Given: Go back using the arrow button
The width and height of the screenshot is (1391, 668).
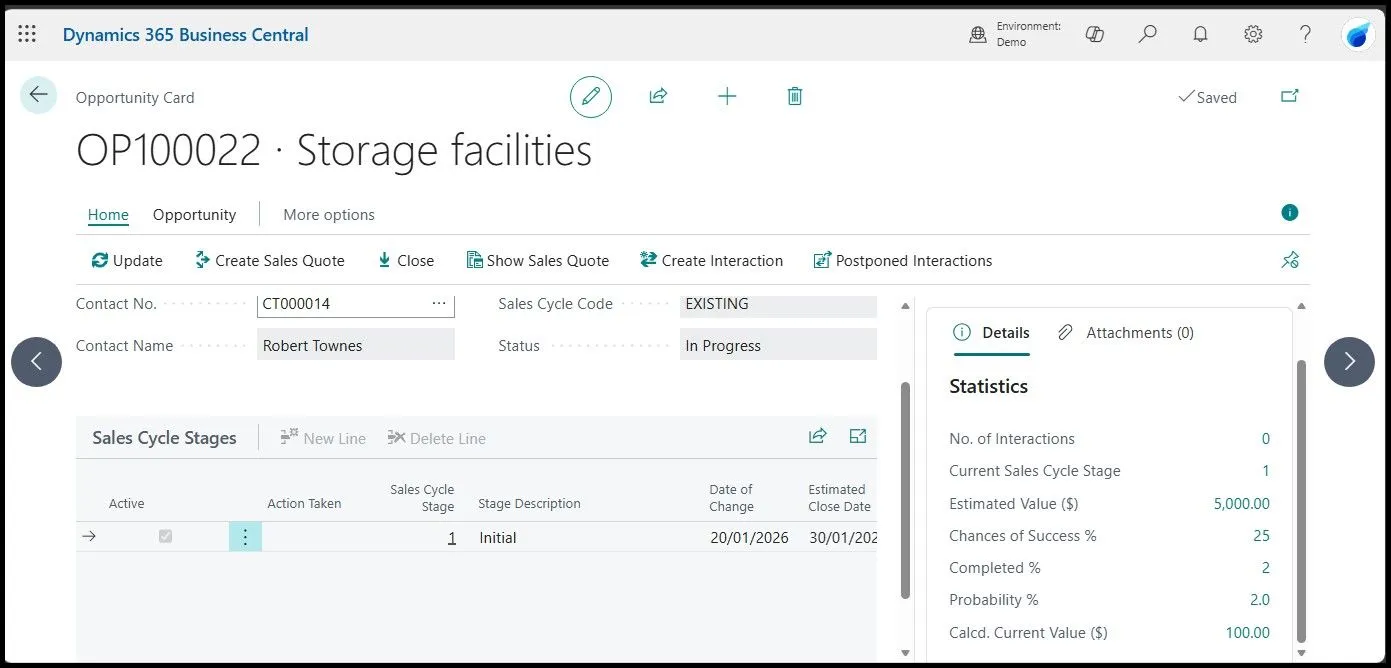Looking at the screenshot, I should click(x=38, y=95).
